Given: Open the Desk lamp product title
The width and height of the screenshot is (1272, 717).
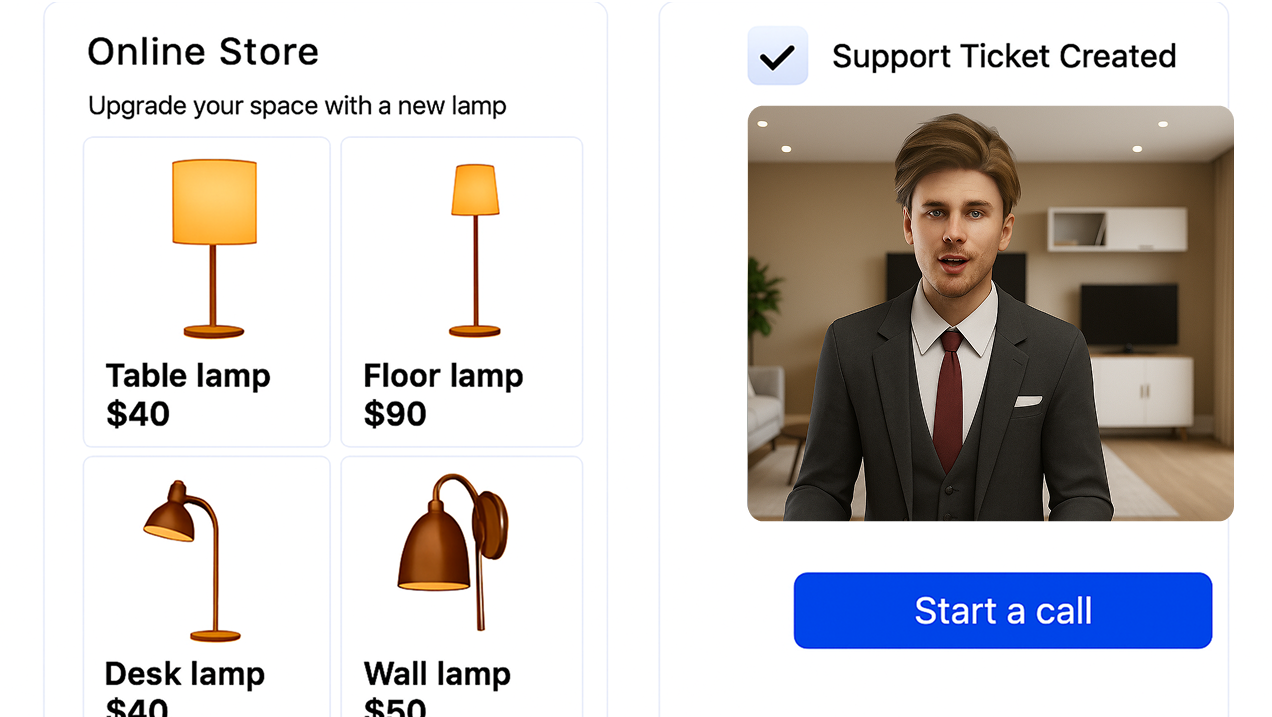Looking at the screenshot, I should (x=185, y=674).
